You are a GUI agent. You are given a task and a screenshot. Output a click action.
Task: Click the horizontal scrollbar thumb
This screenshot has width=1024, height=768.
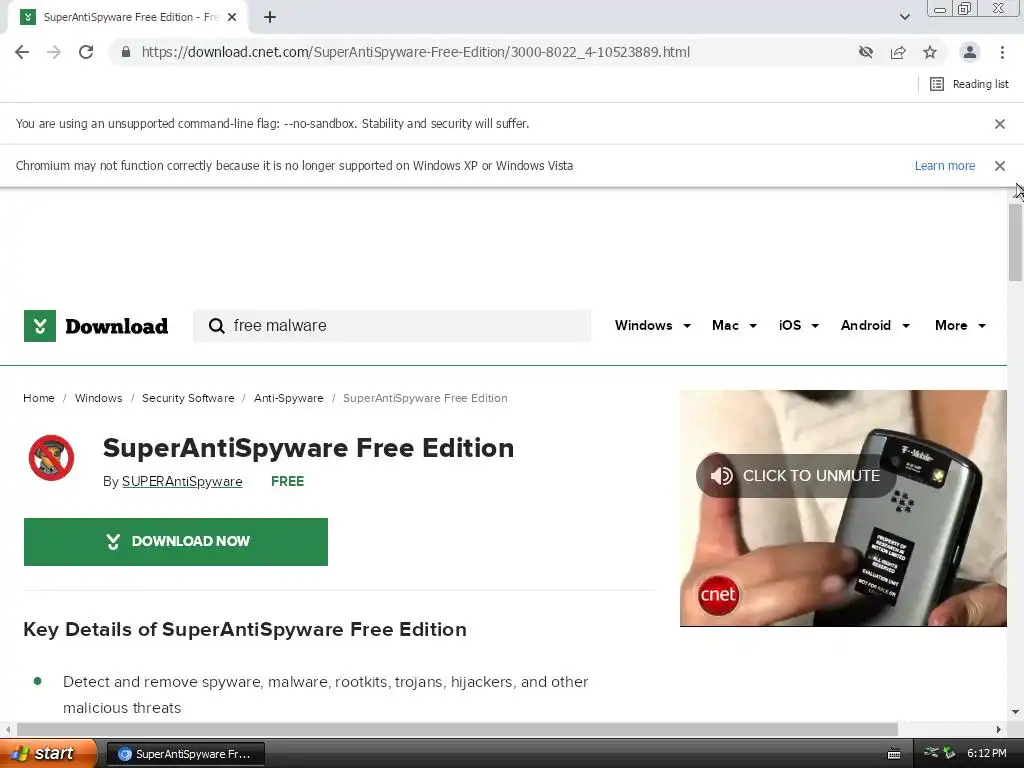click(x=457, y=729)
